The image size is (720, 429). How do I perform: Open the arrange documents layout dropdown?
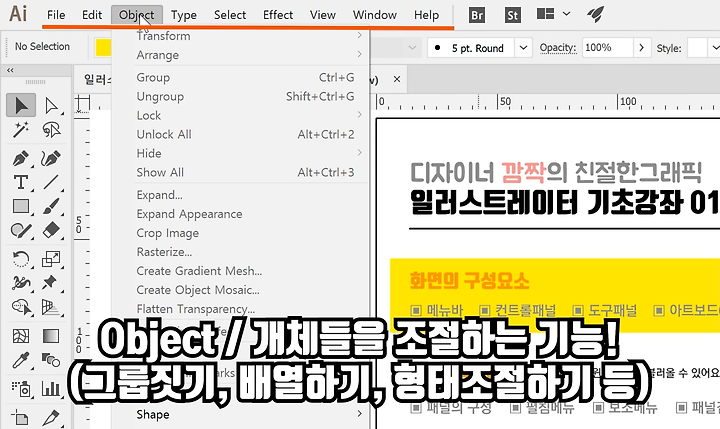point(553,14)
